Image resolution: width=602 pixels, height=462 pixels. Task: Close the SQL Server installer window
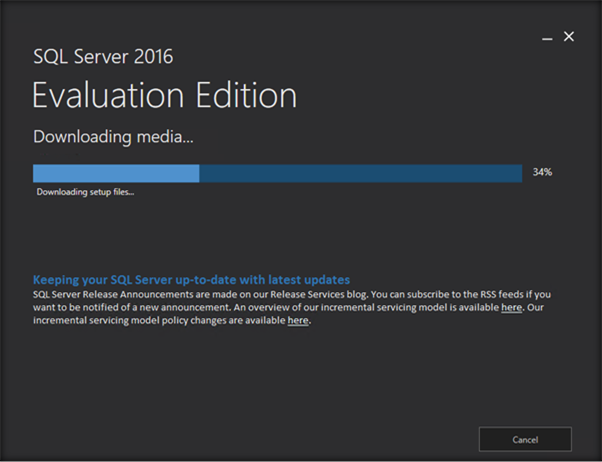tap(569, 36)
